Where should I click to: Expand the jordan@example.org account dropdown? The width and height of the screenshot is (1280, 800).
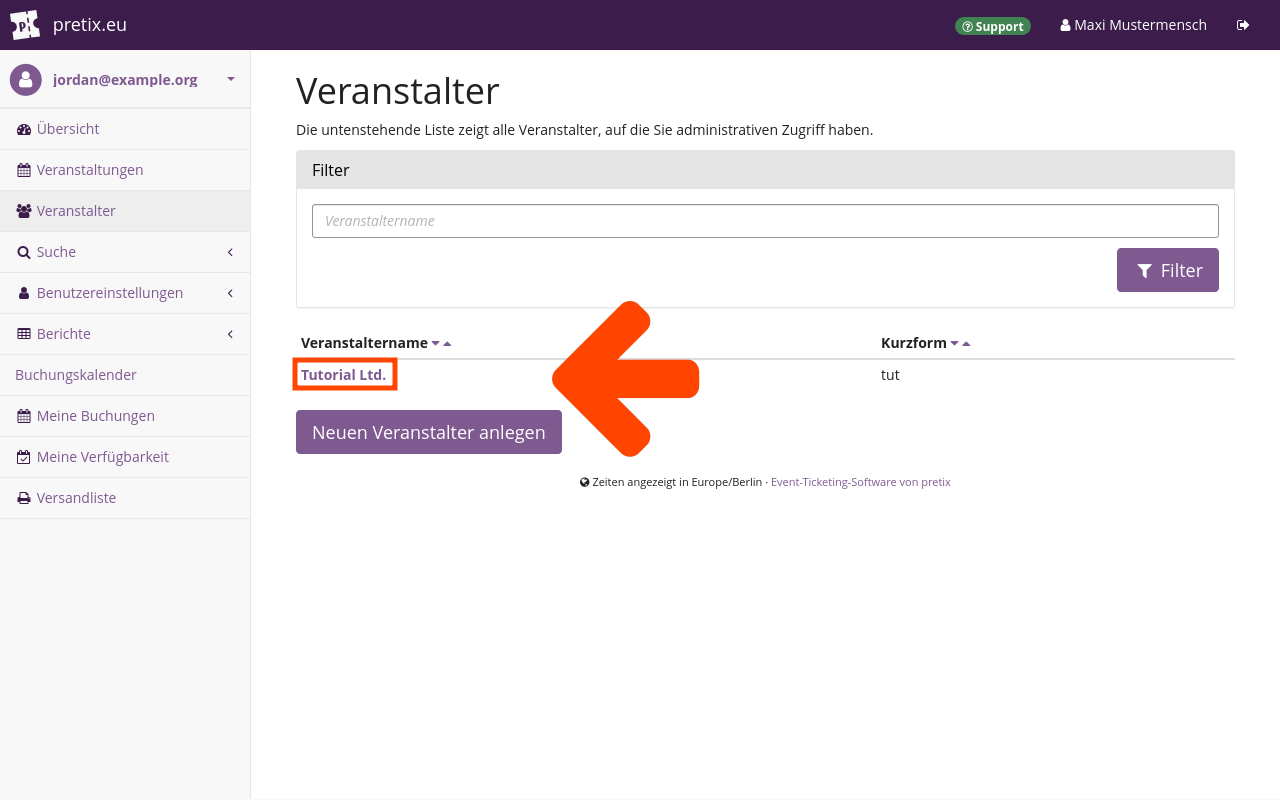pos(231,79)
